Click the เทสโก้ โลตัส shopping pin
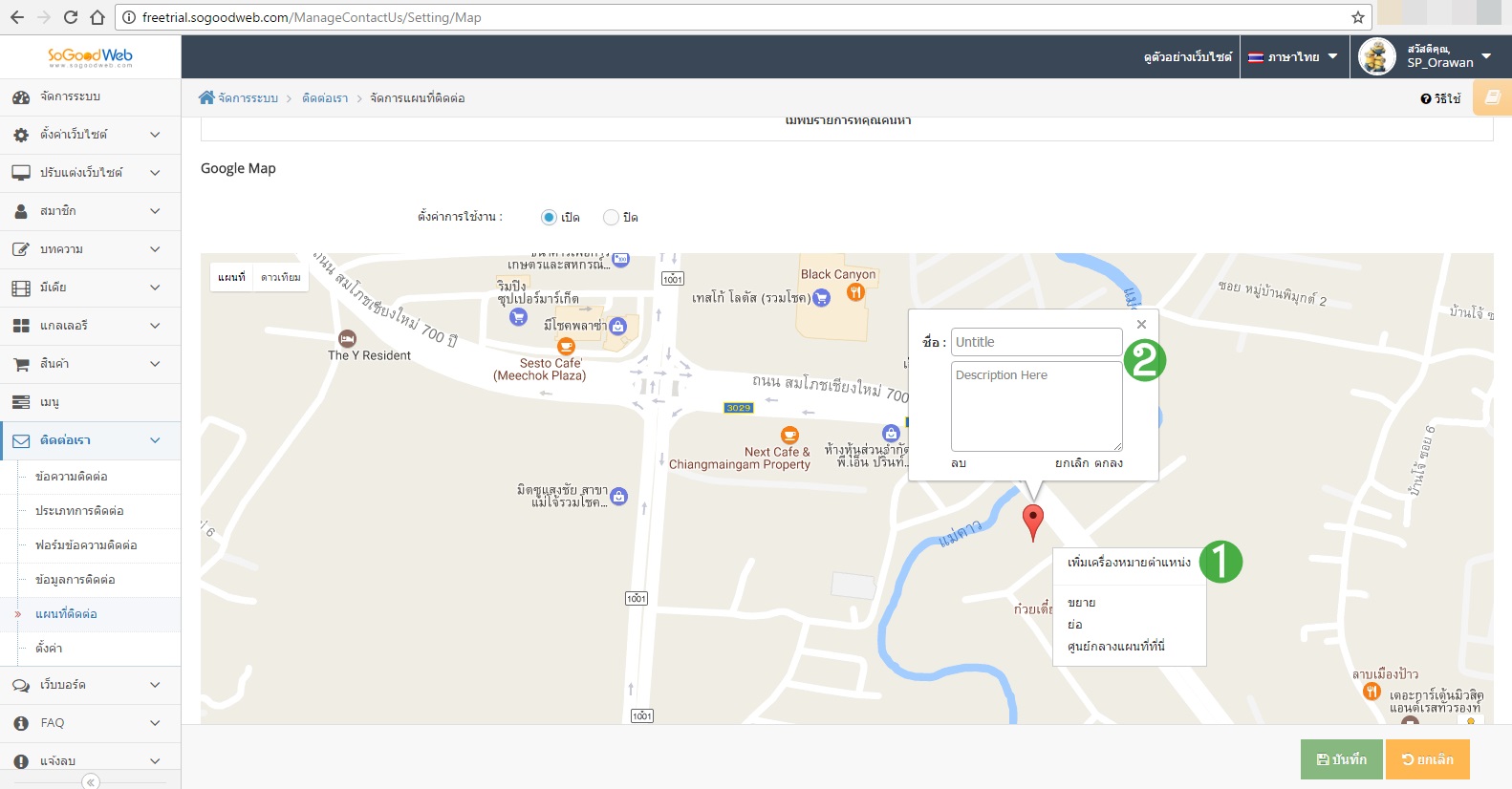1512x789 pixels. click(821, 298)
